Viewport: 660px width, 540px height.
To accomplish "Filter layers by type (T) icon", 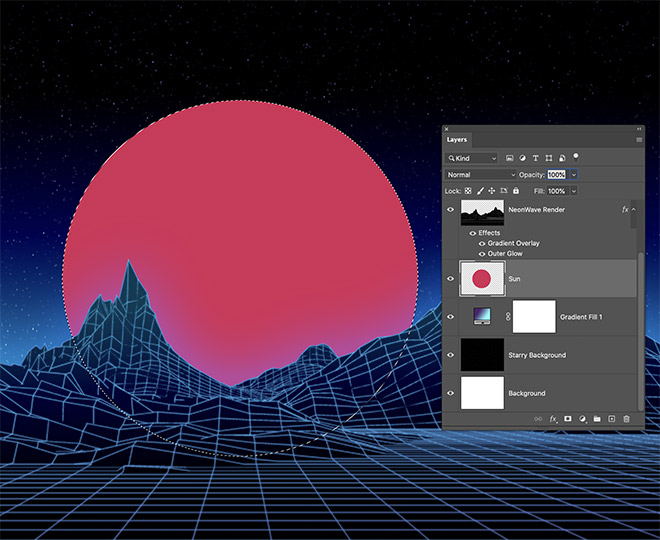I will click(x=536, y=158).
